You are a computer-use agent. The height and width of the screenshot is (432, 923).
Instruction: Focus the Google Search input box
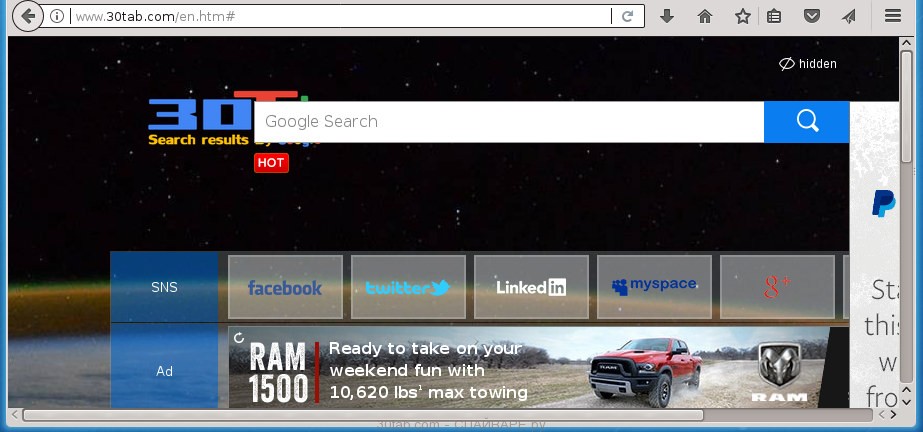coord(509,122)
